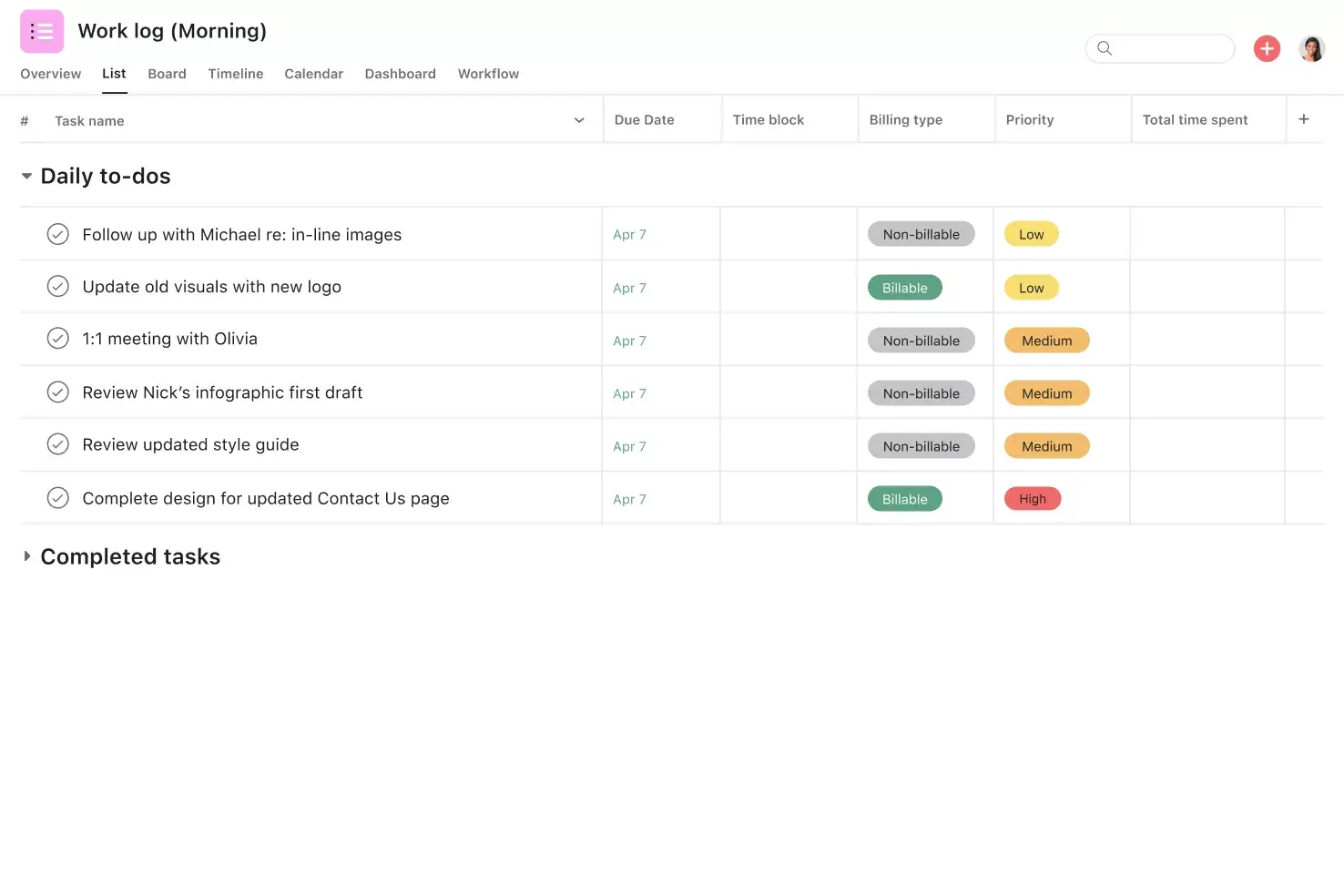Click the search magnifier icon

click(x=1105, y=48)
